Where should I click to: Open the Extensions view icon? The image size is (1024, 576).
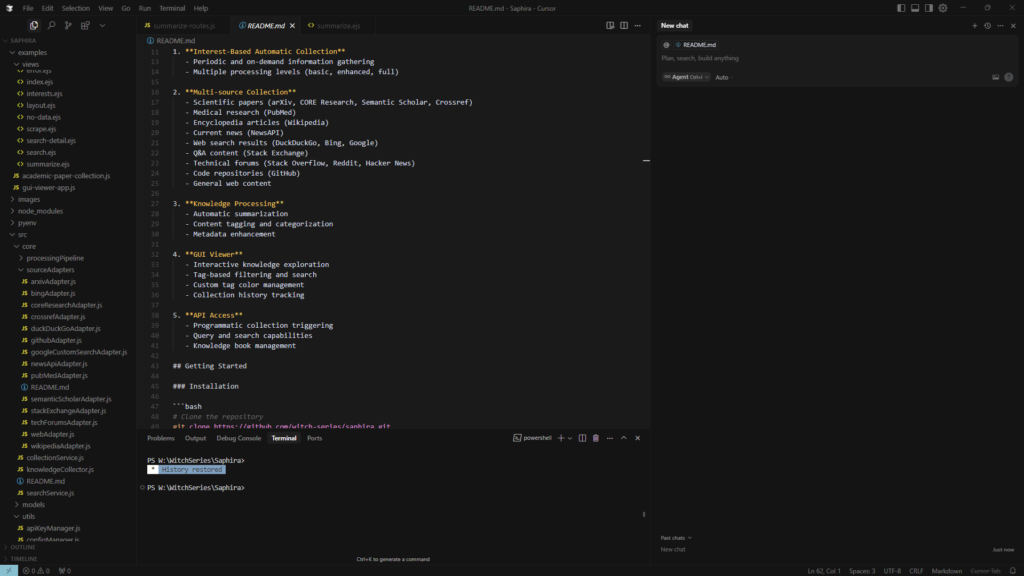pyautogui.click(x=85, y=25)
